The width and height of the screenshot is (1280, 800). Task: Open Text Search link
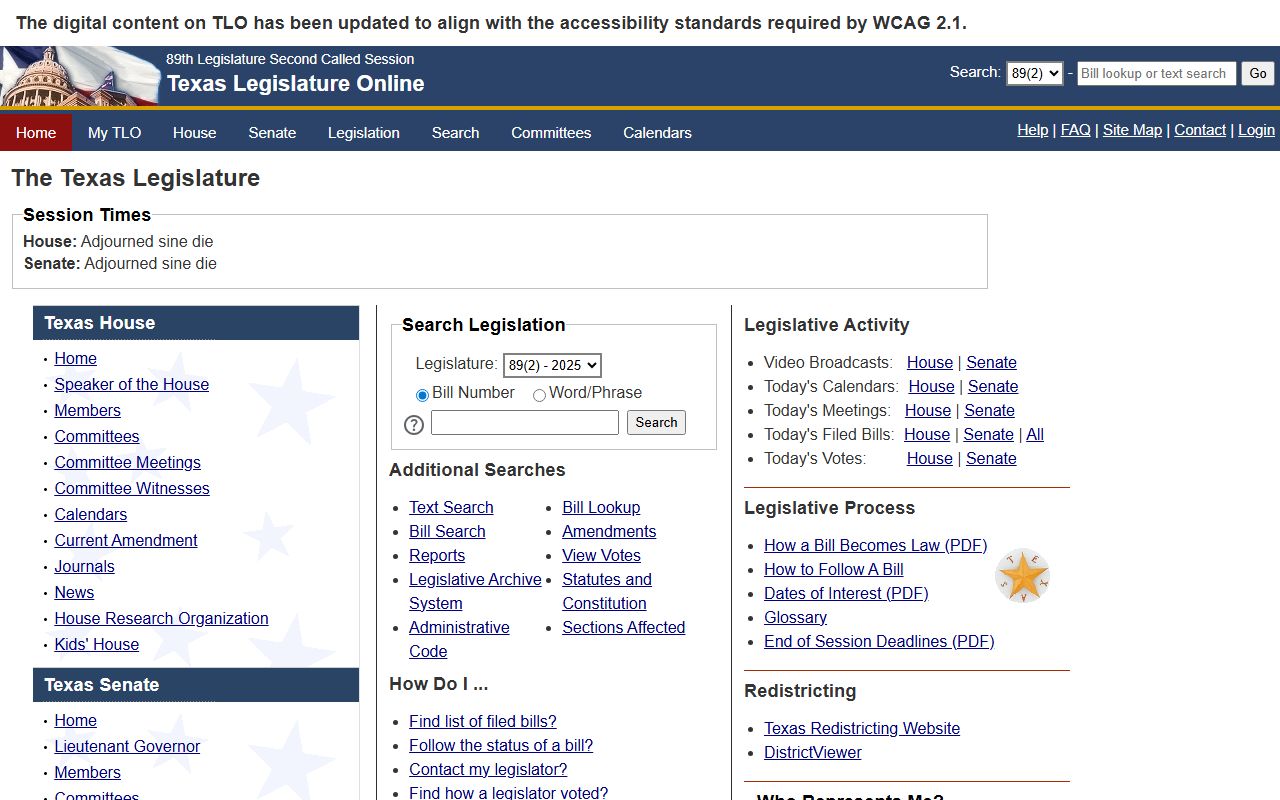click(x=451, y=507)
